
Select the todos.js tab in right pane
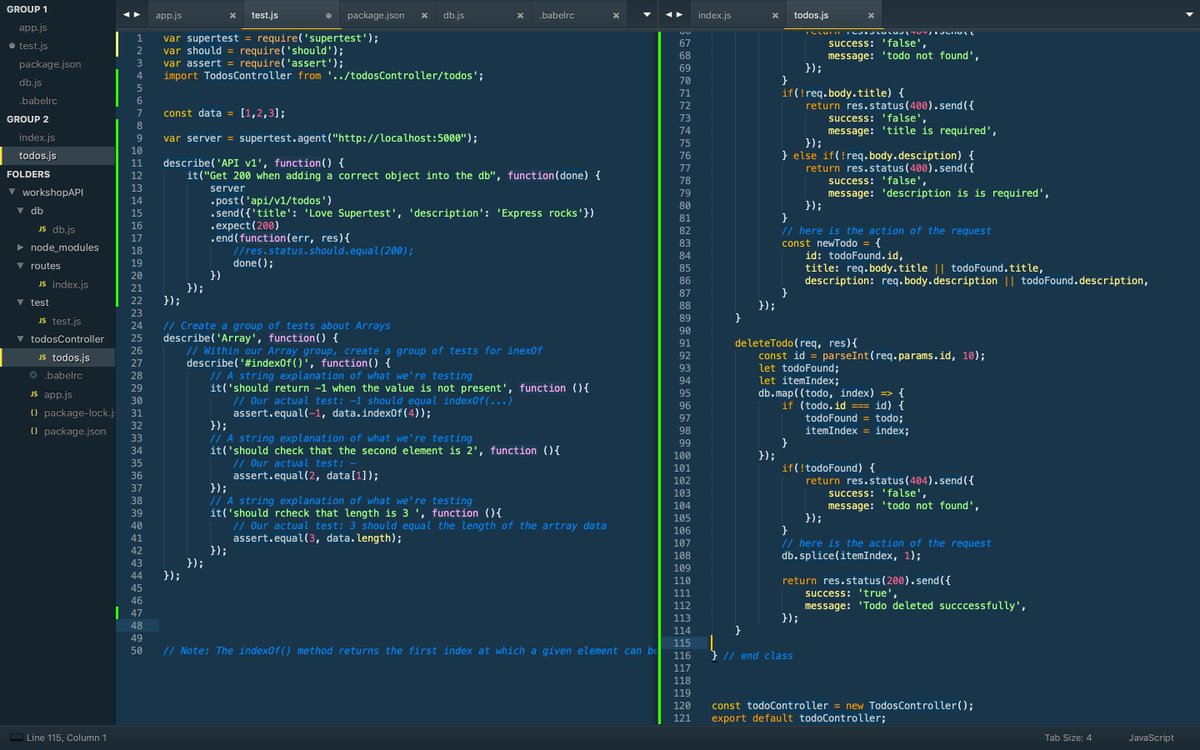tap(833, 16)
